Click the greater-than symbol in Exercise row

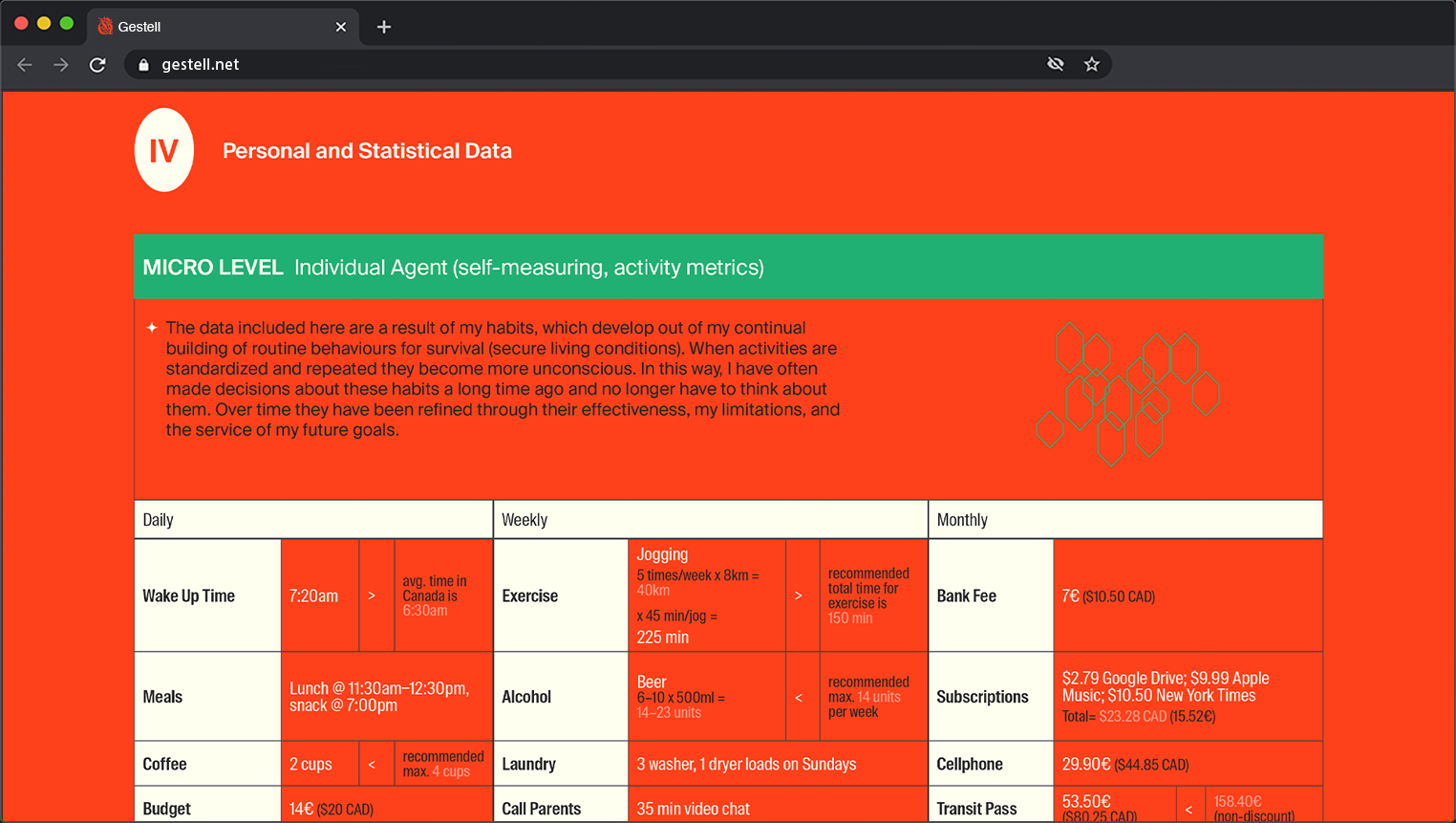tap(799, 596)
